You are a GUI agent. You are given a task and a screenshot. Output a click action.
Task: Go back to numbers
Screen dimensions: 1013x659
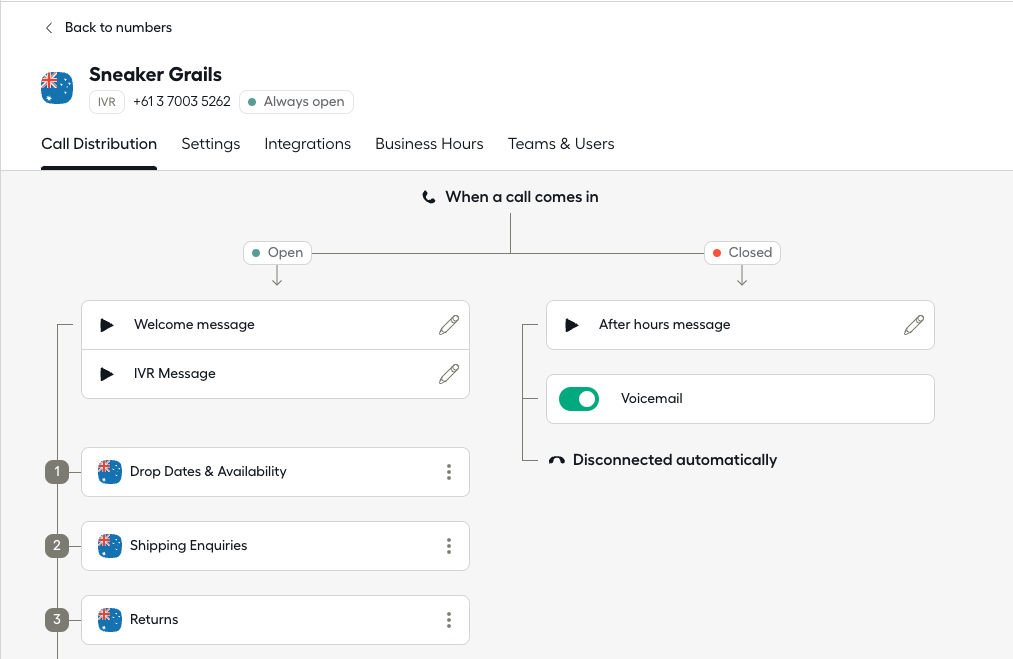click(108, 27)
